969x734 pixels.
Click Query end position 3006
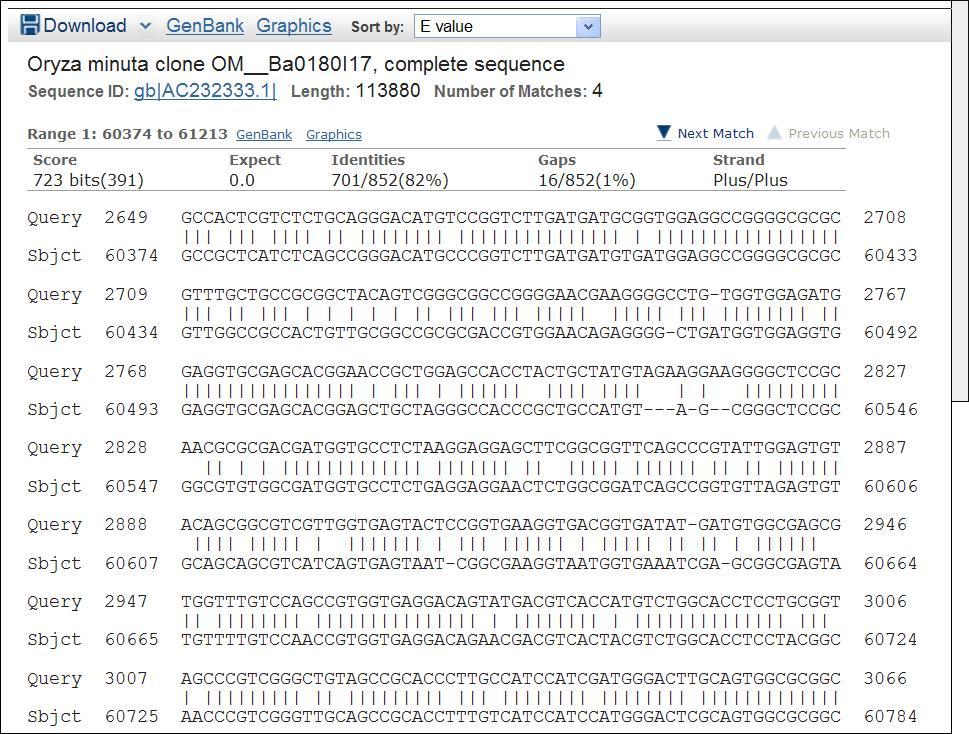pos(885,602)
